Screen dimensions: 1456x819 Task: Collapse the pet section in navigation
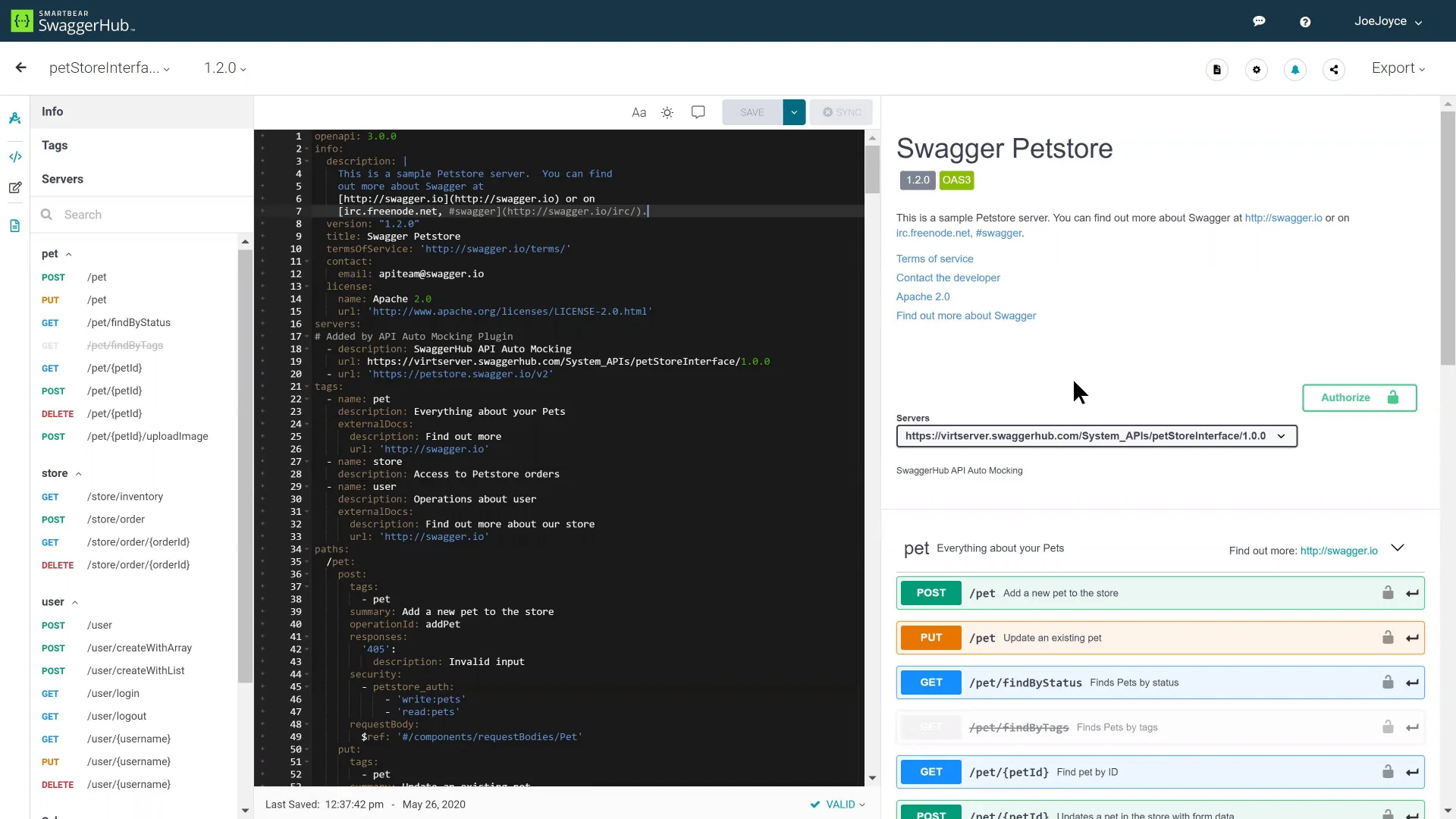tap(69, 254)
